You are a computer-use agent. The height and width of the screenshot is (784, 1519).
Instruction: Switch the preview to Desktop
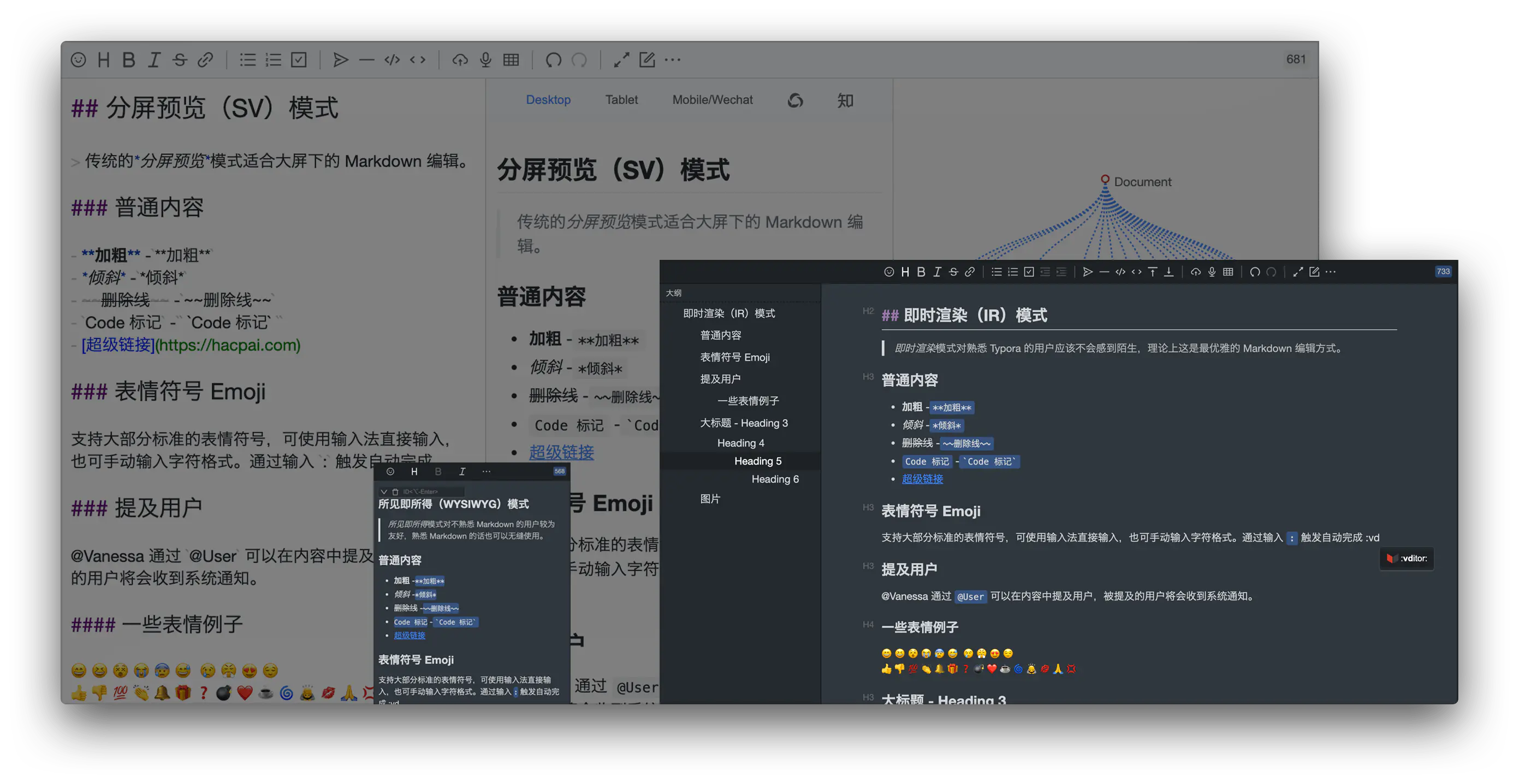pyautogui.click(x=548, y=99)
